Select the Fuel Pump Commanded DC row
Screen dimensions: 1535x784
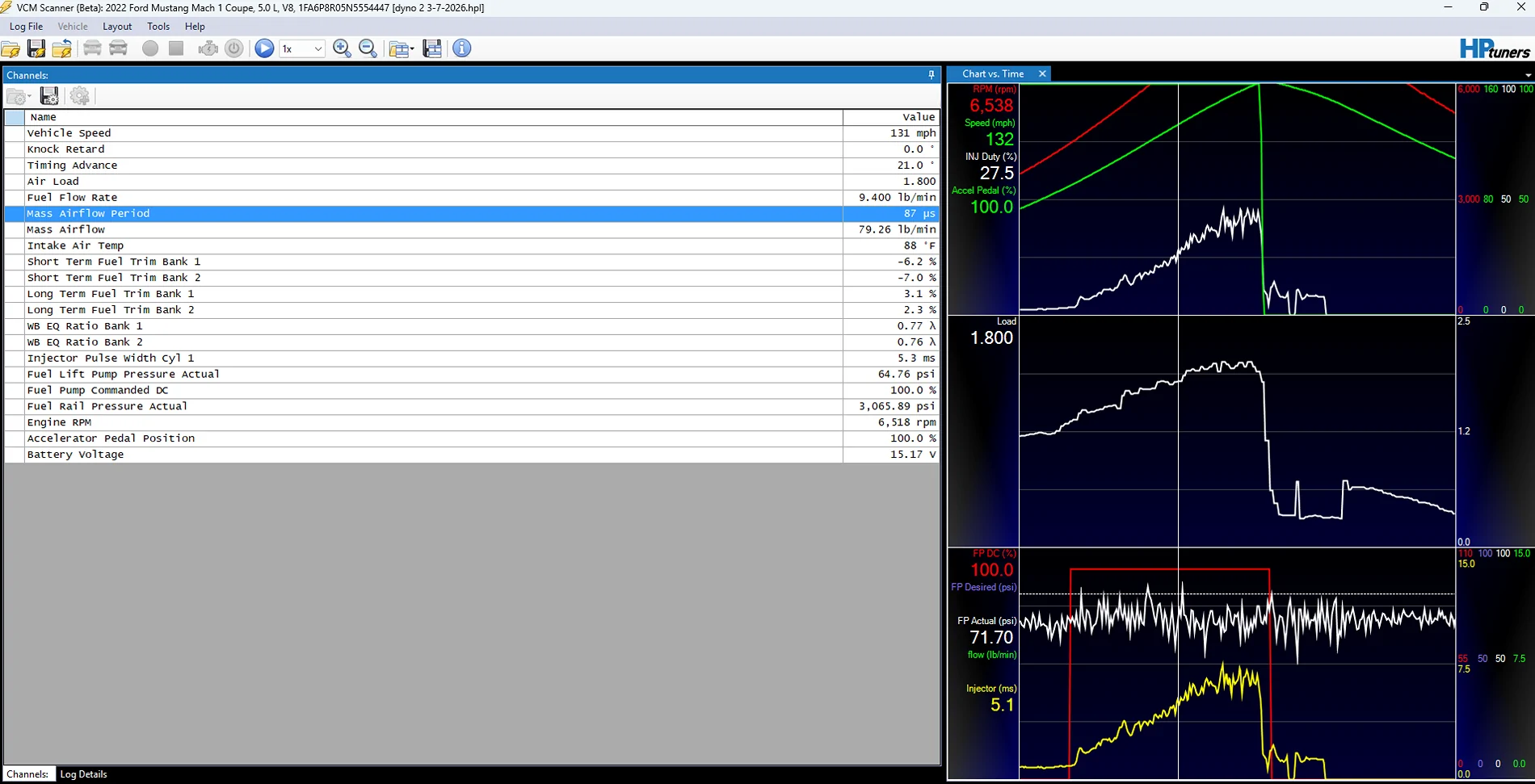(472, 391)
